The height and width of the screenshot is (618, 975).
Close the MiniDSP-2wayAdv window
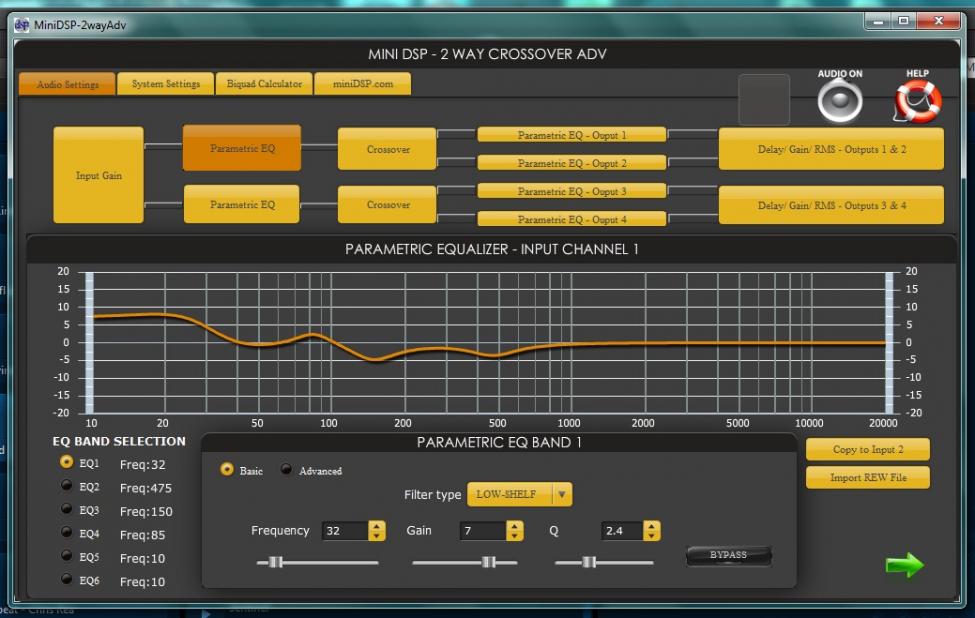(x=939, y=22)
